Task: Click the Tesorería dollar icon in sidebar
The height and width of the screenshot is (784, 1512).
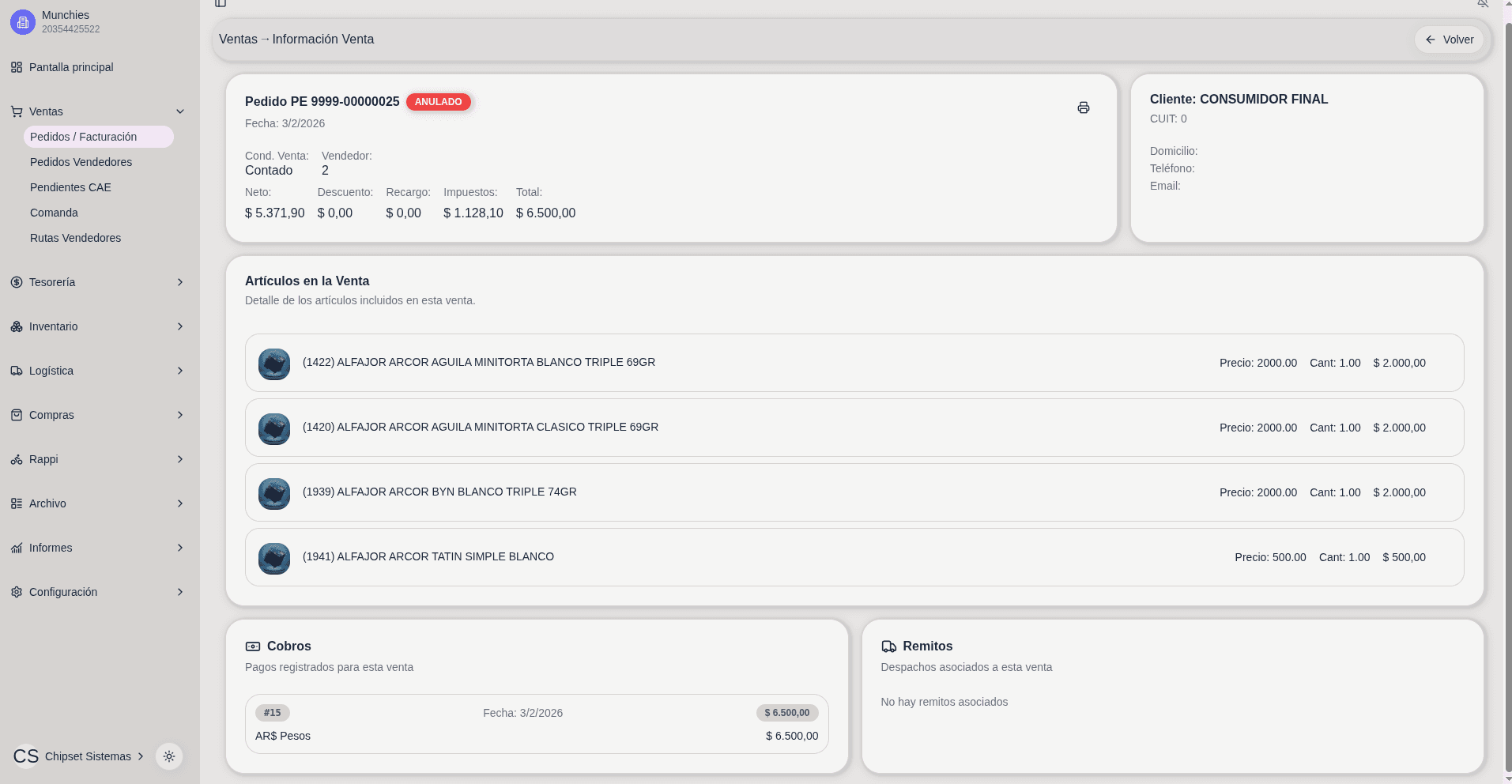Action: tap(17, 282)
